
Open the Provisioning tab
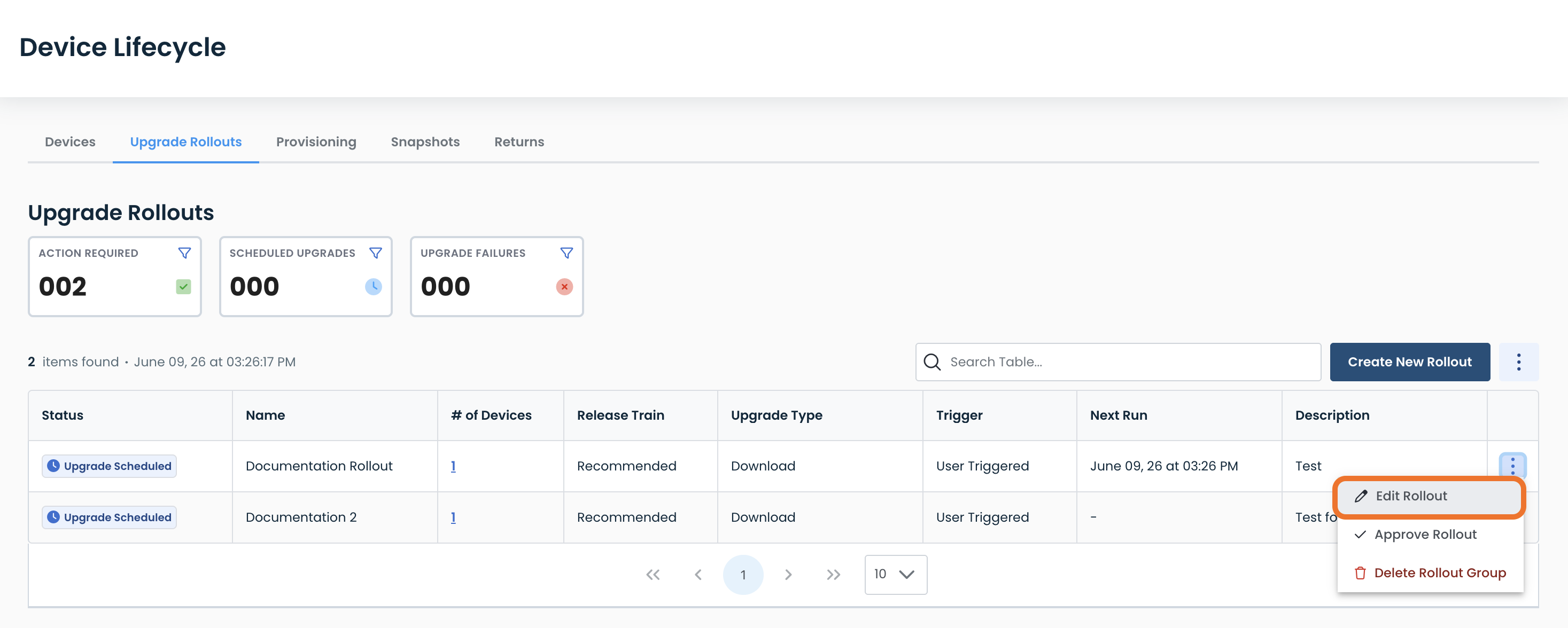point(316,142)
